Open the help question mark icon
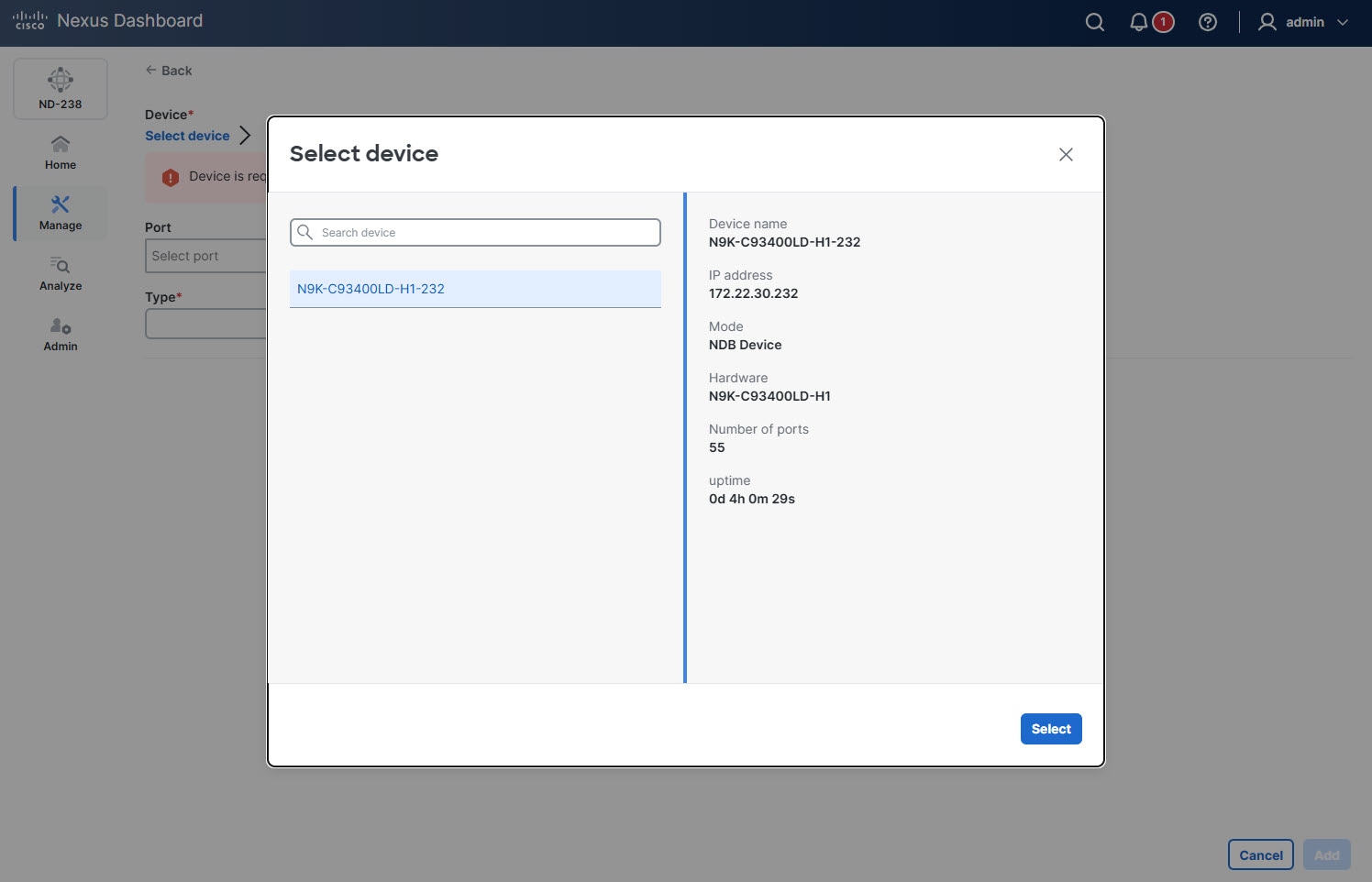Screen dimensions: 1372x882 1208,21
